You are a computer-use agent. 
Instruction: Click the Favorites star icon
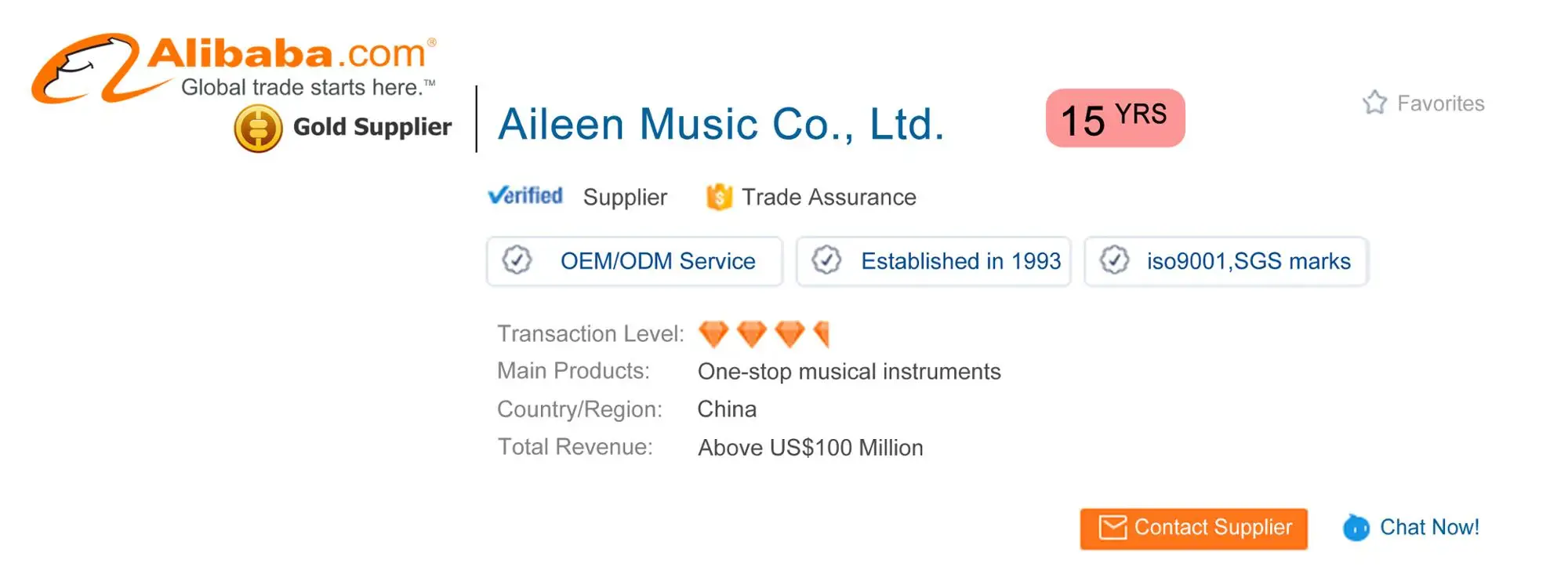(x=1374, y=103)
